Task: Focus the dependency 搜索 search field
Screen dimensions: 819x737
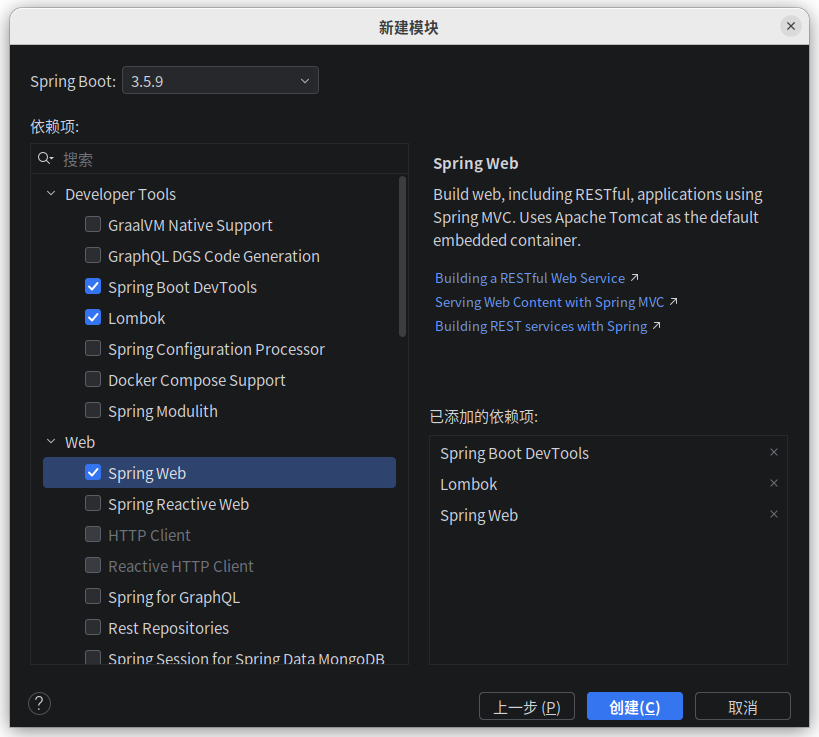Action: click(219, 159)
